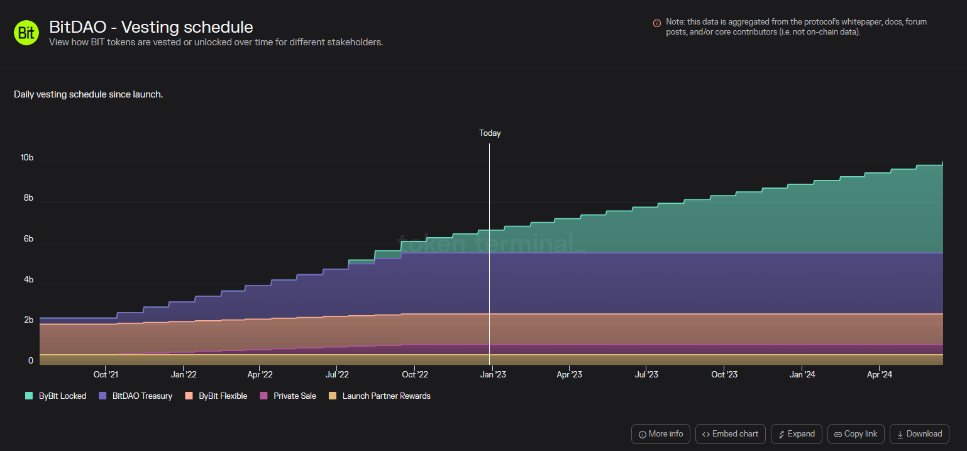Click the Jul '23 x-axis label
Viewport: 967px width, 451px height.
point(646,374)
